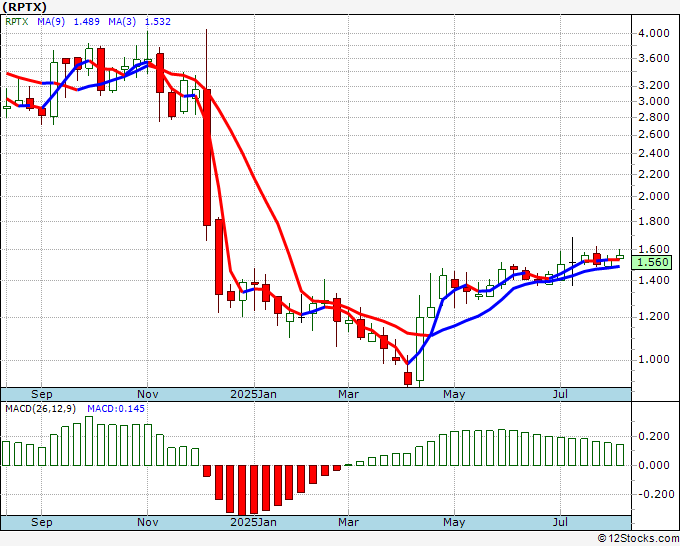
Task: Click the MA(3) legend label
Action: click(122, 22)
